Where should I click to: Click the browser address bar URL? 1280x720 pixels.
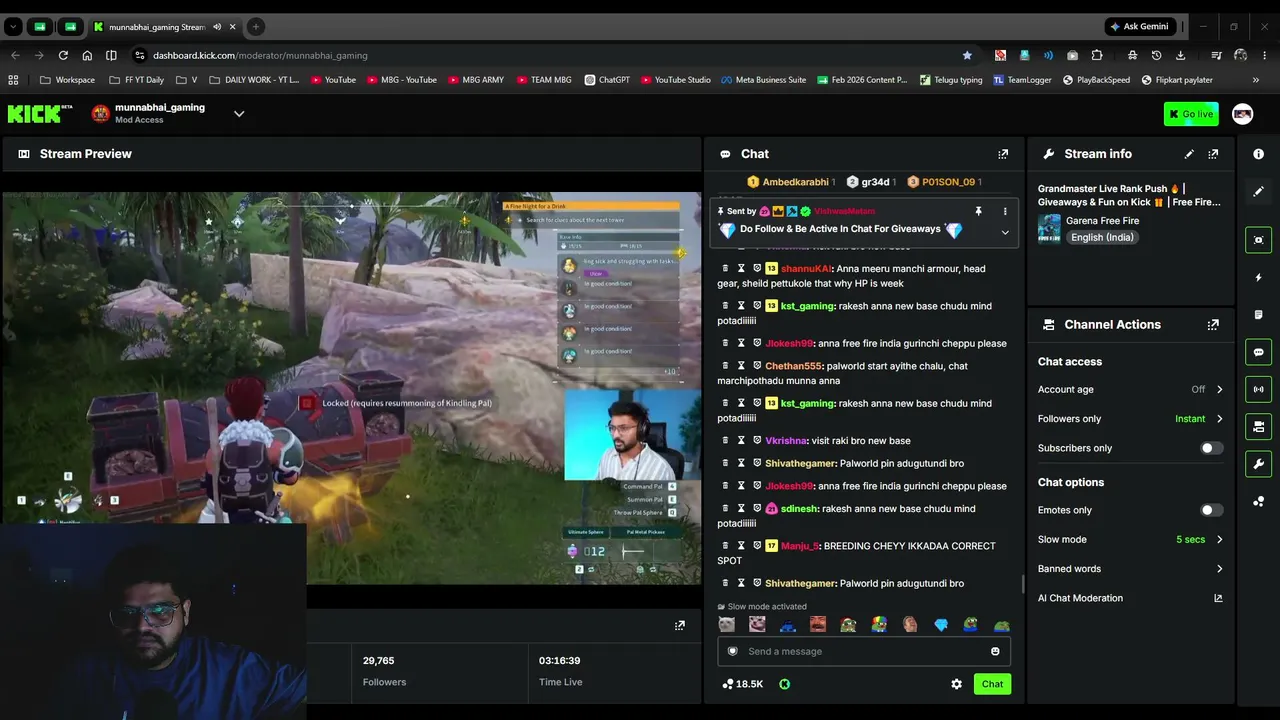260,55
